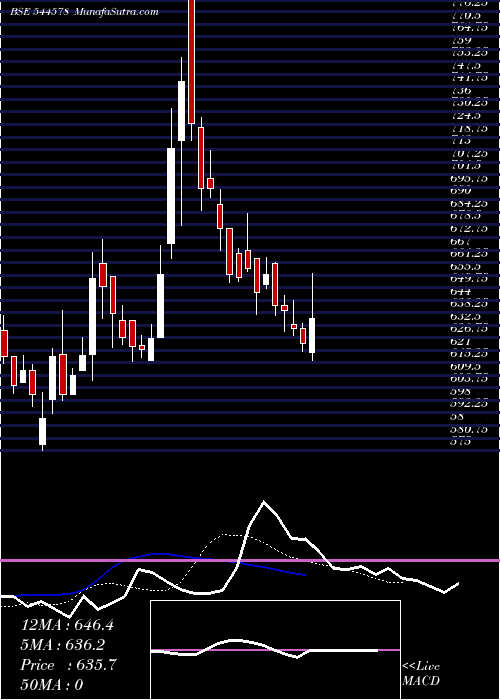Select the 5MA : 636.2 readout
The width and height of the screenshot is (500, 700).
pyautogui.click(x=64, y=645)
